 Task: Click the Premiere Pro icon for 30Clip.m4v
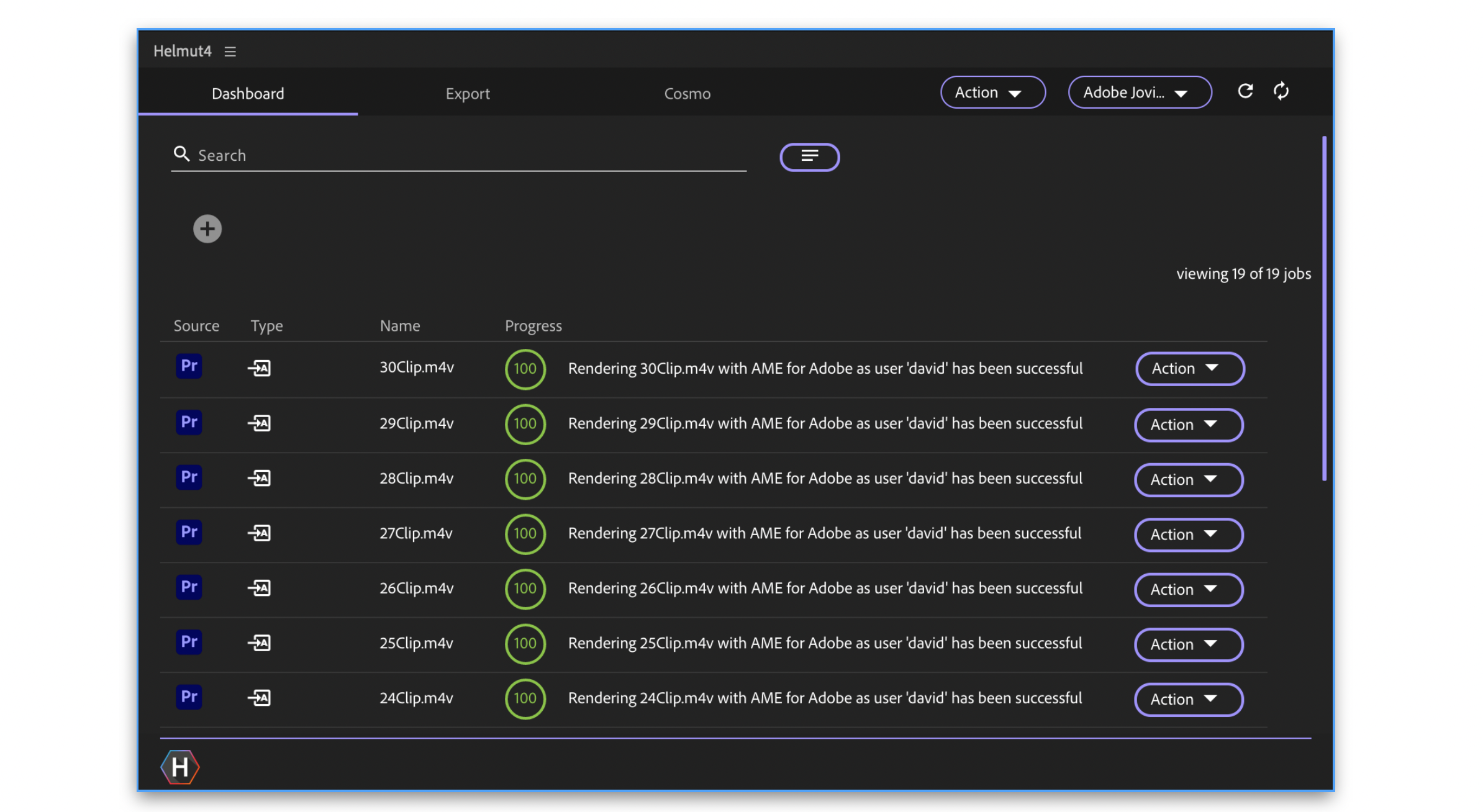point(189,366)
